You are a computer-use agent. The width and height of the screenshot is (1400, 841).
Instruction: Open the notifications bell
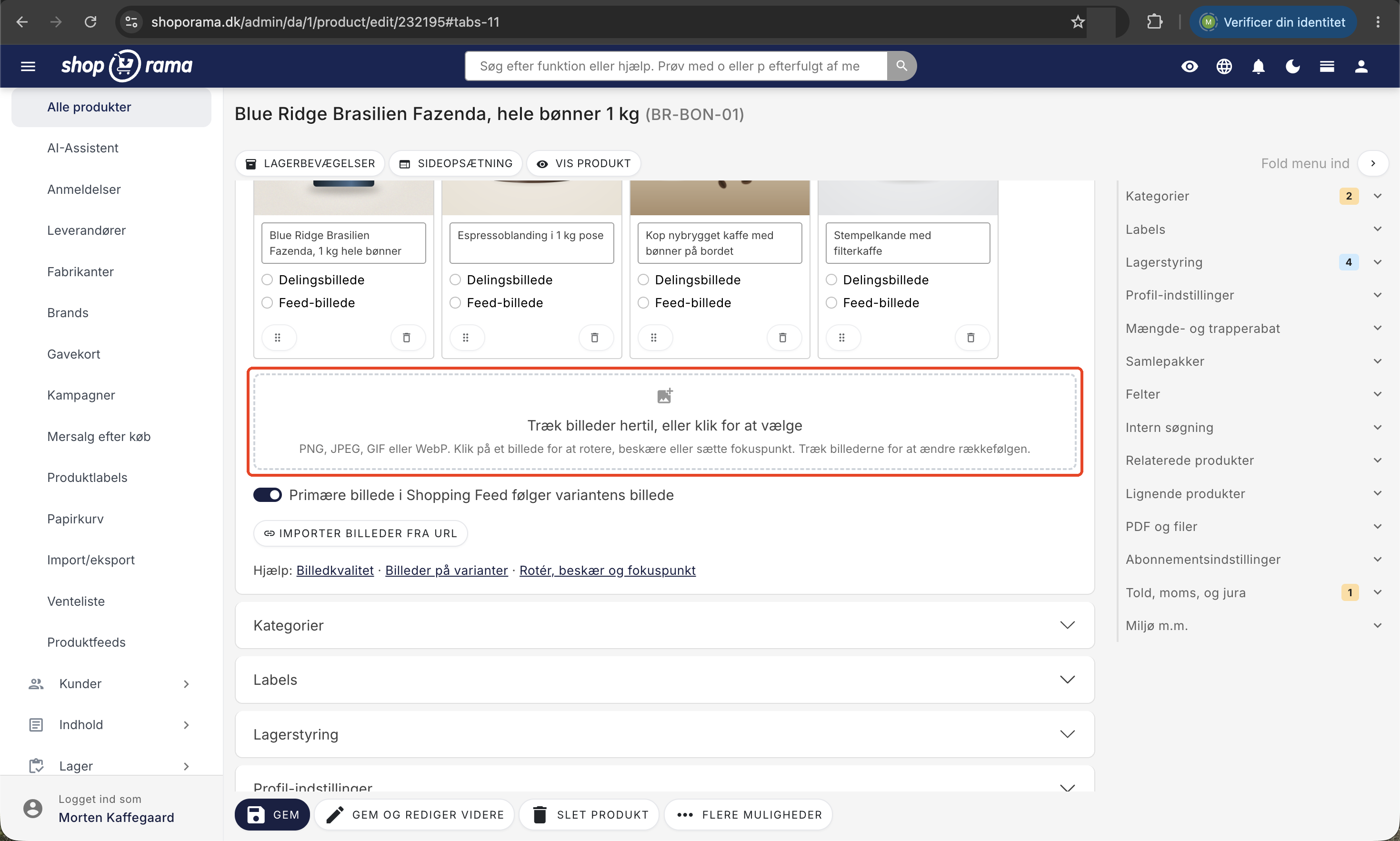(1259, 66)
